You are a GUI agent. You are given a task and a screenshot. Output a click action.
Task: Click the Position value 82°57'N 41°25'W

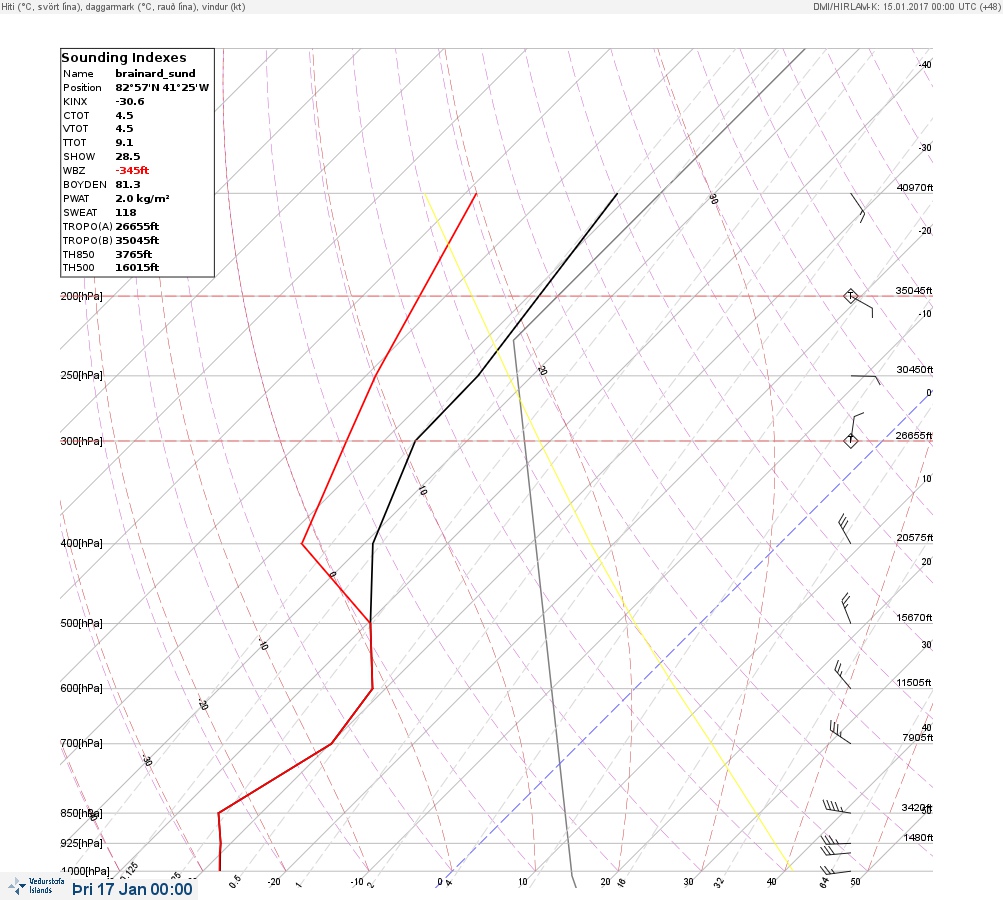[x=162, y=88]
